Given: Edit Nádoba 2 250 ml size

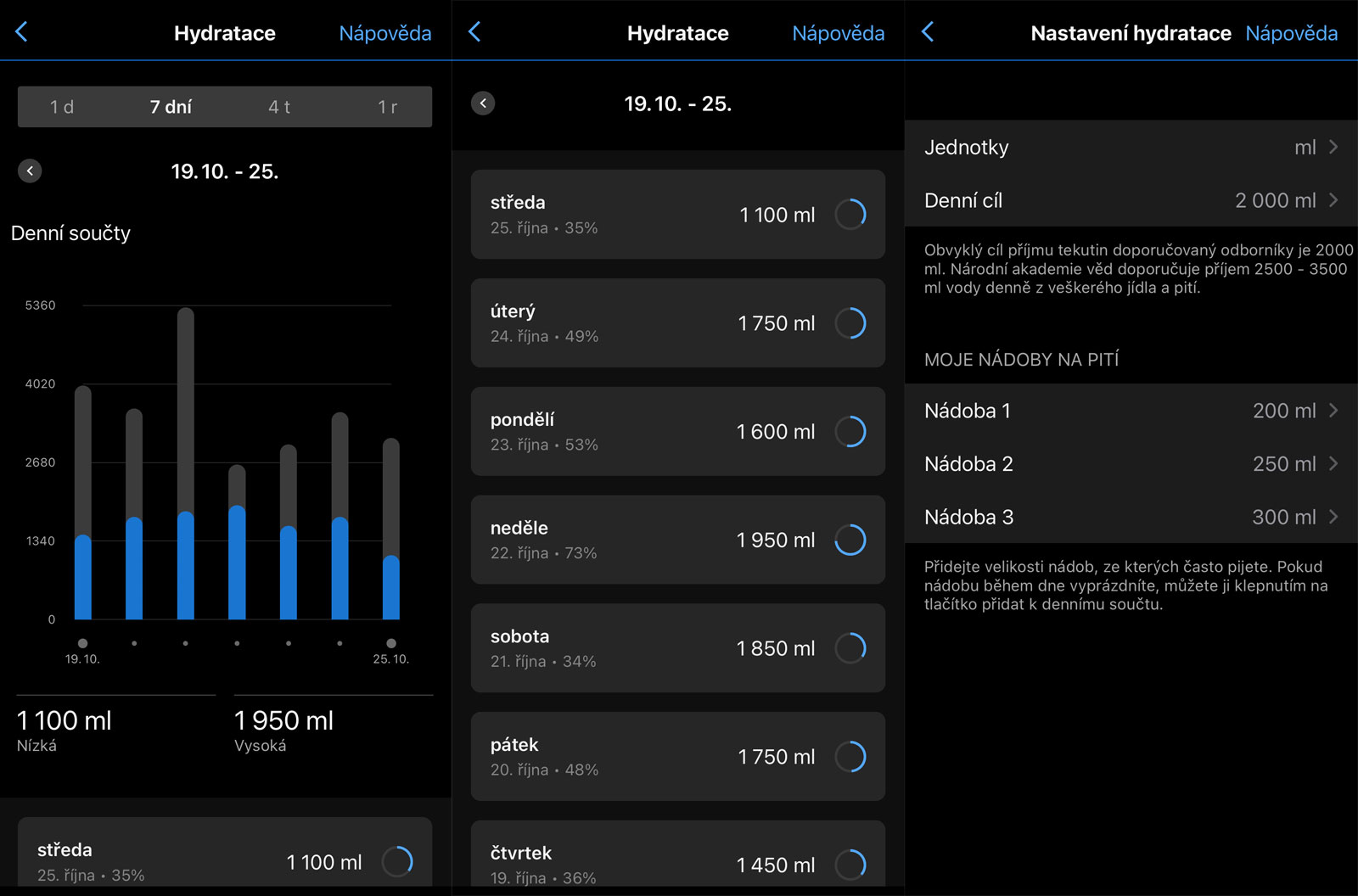Looking at the screenshot, I should [x=1131, y=464].
